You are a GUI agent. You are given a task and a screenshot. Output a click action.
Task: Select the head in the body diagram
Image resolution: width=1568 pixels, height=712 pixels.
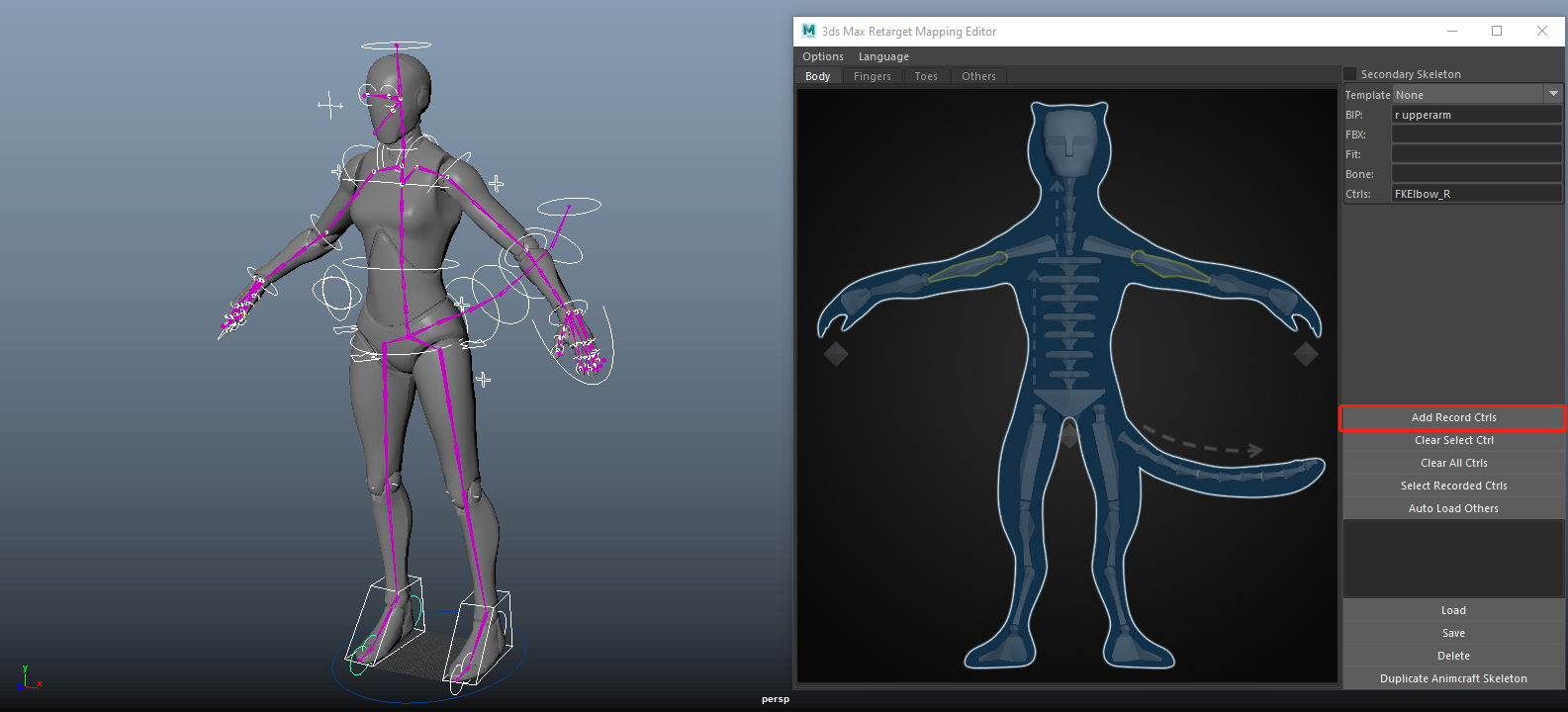(x=1068, y=141)
